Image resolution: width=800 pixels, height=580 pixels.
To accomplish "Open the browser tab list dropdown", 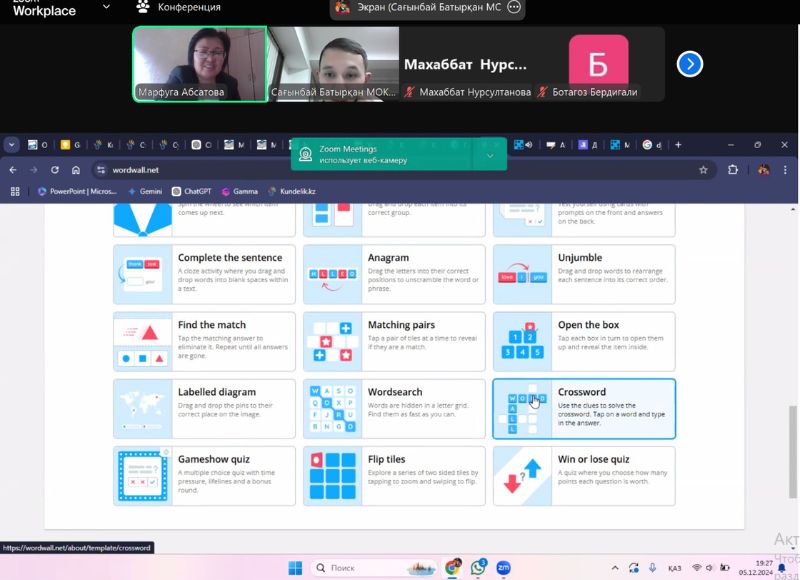I will click(12, 144).
